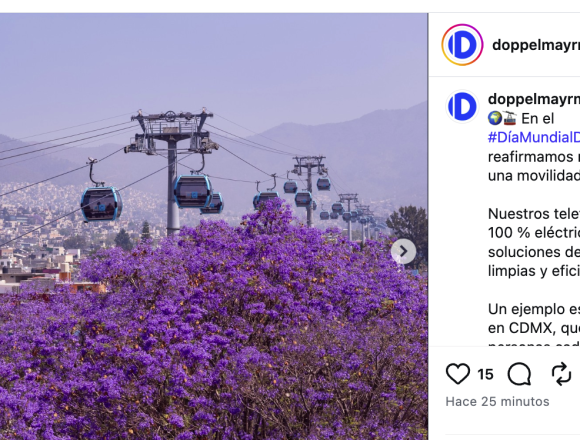Open doppelmayr username in post header
Screen dimensions: 580x440
coord(536,45)
